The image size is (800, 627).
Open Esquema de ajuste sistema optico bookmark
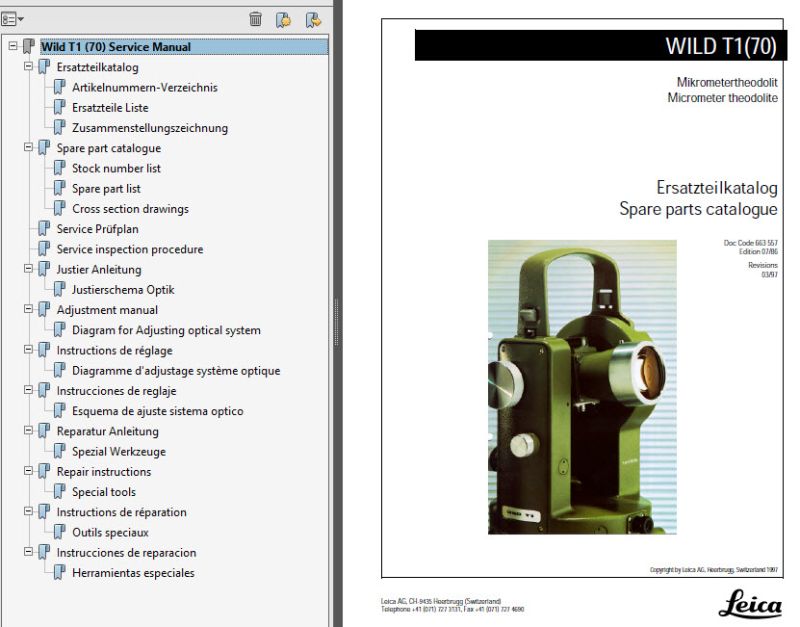click(x=158, y=411)
